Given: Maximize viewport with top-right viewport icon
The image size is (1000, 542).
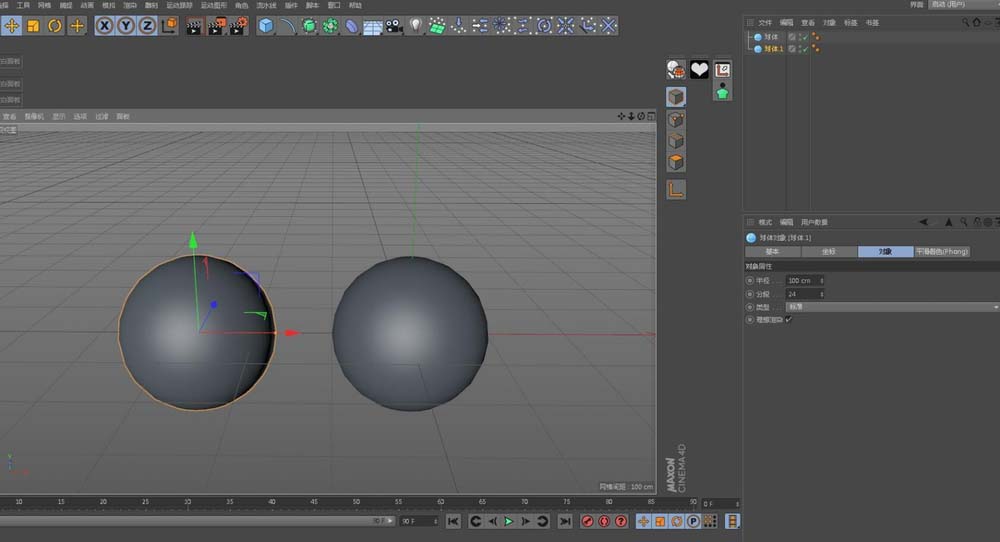Looking at the screenshot, I should point(651,116).
